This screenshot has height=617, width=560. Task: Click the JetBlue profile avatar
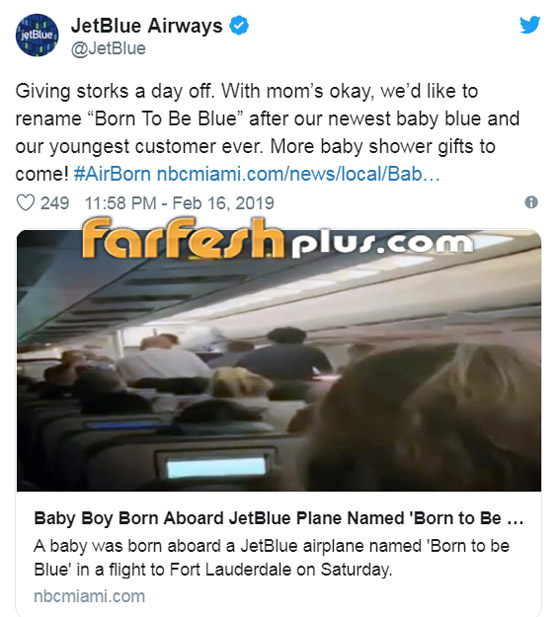pyautogui.click(x=37, y=35)
